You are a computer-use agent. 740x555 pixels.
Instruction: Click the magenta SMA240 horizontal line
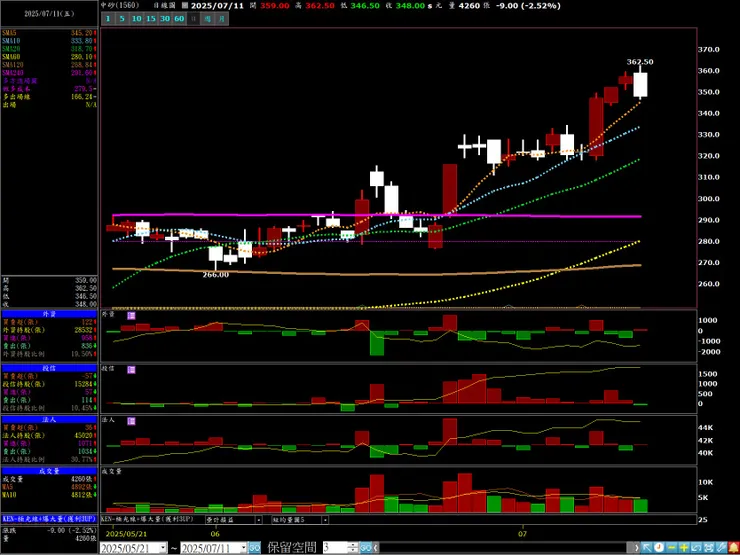pos(377,215)
